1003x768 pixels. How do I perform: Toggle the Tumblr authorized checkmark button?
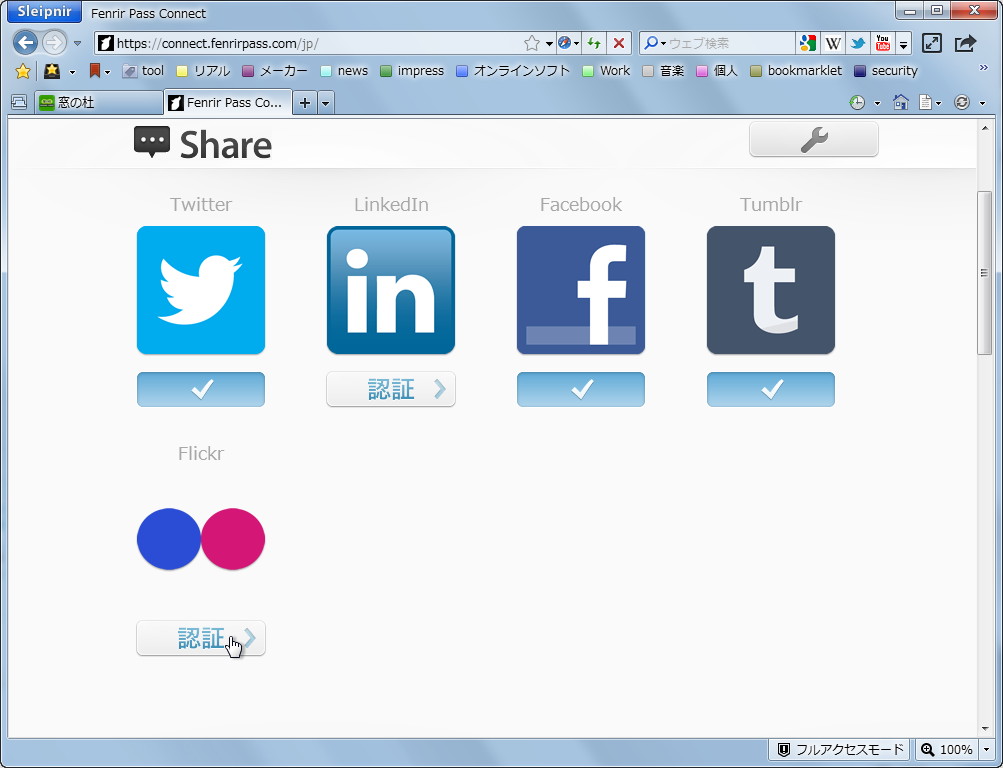771,389
